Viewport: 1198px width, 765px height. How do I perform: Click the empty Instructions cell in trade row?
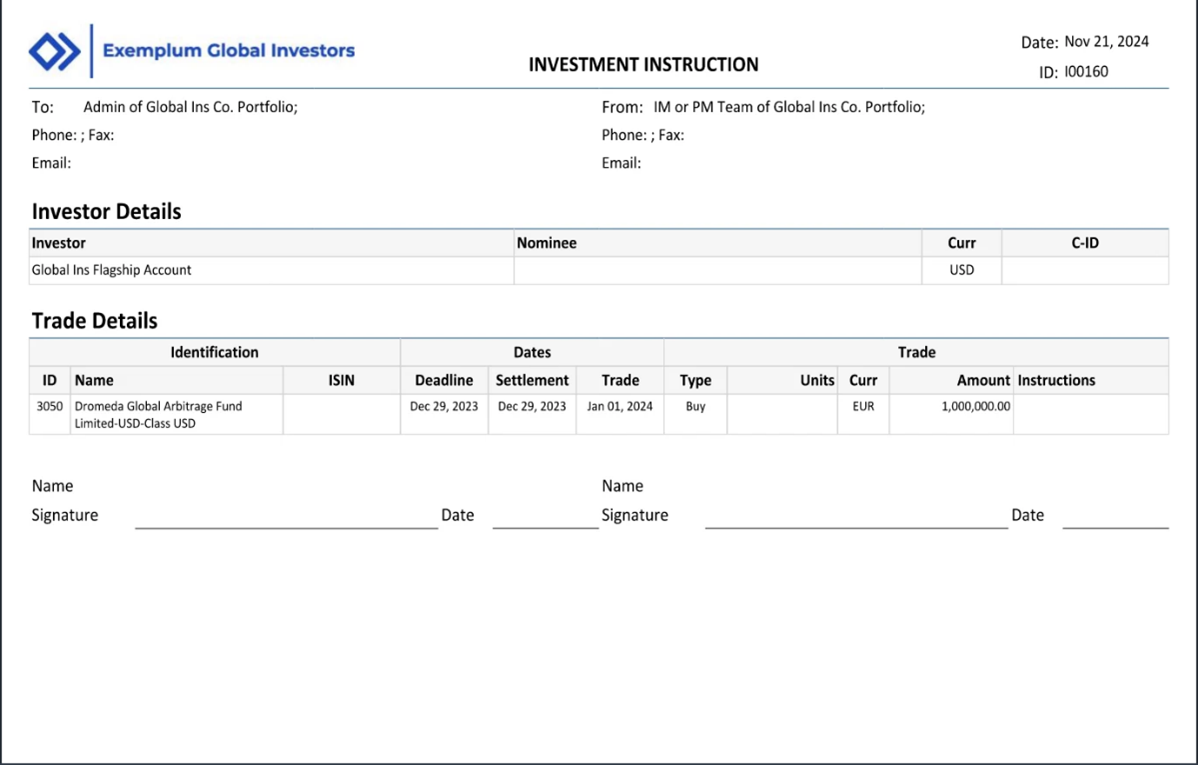point(1089,414)
